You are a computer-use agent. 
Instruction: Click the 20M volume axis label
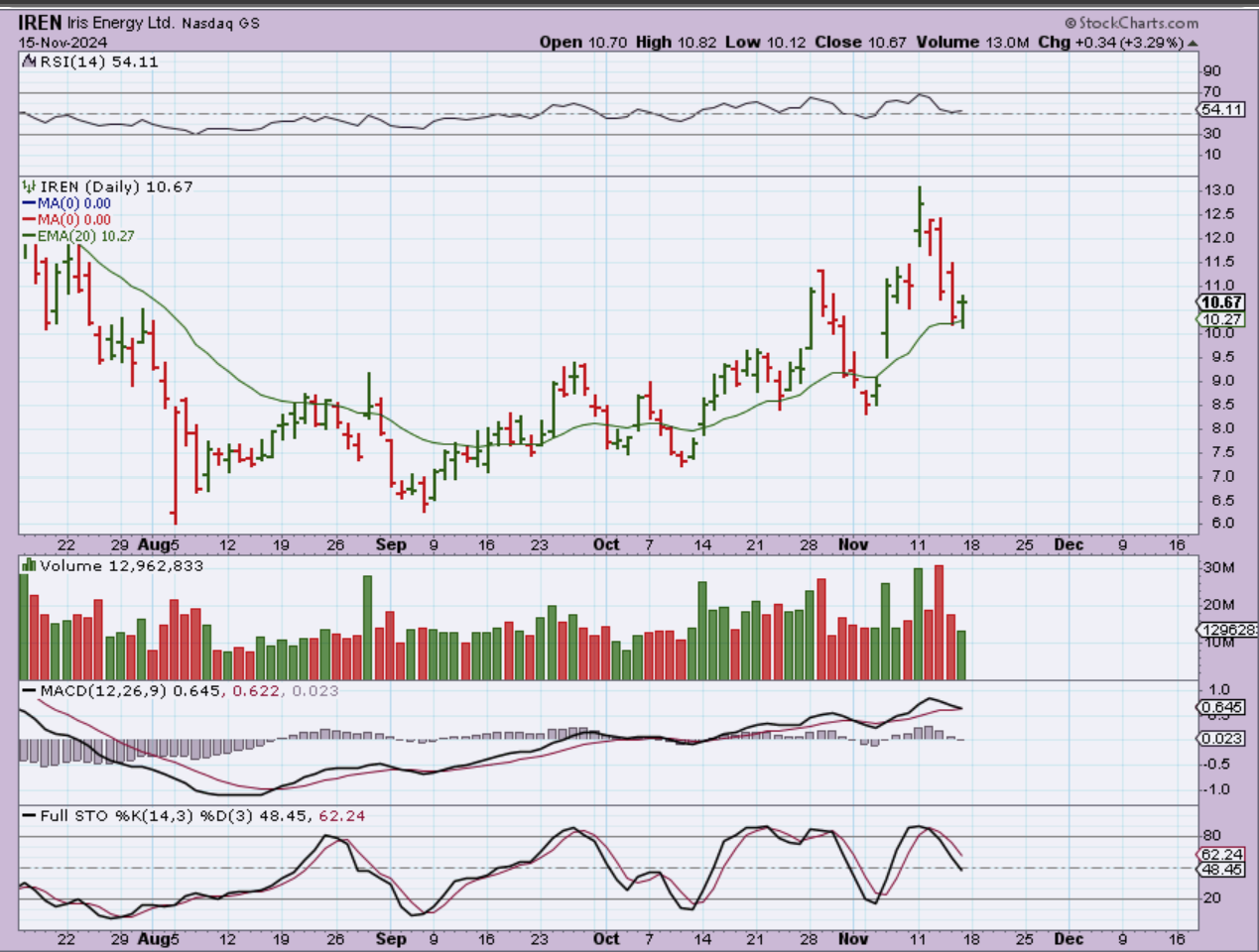click(1219, 605)
